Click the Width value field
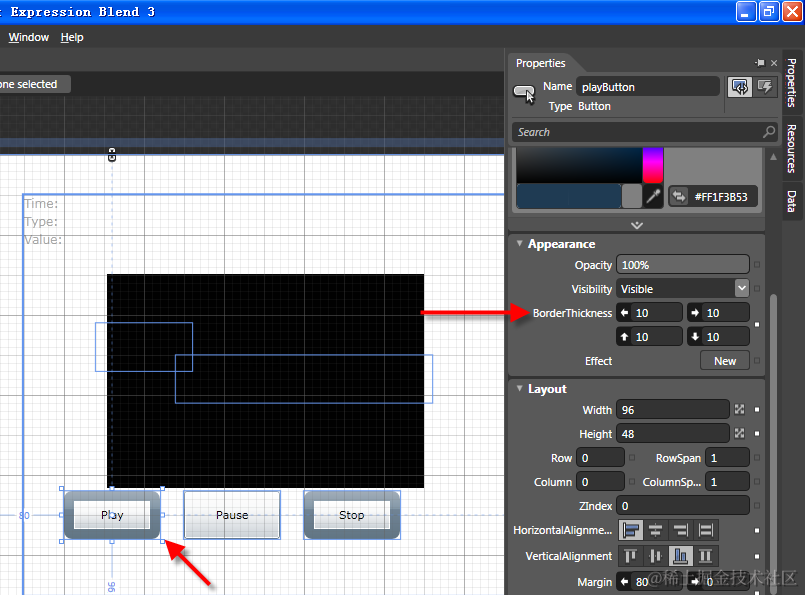 click(x=673, y=410)
